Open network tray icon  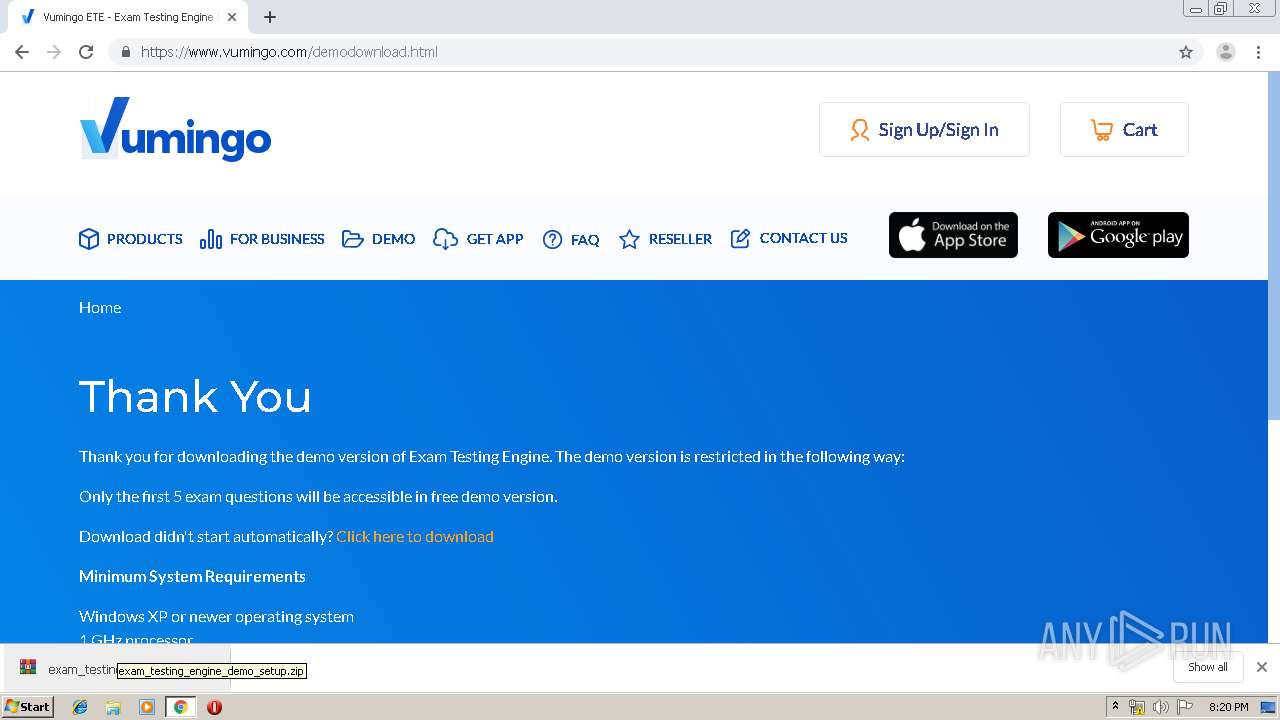(1137, 707)
